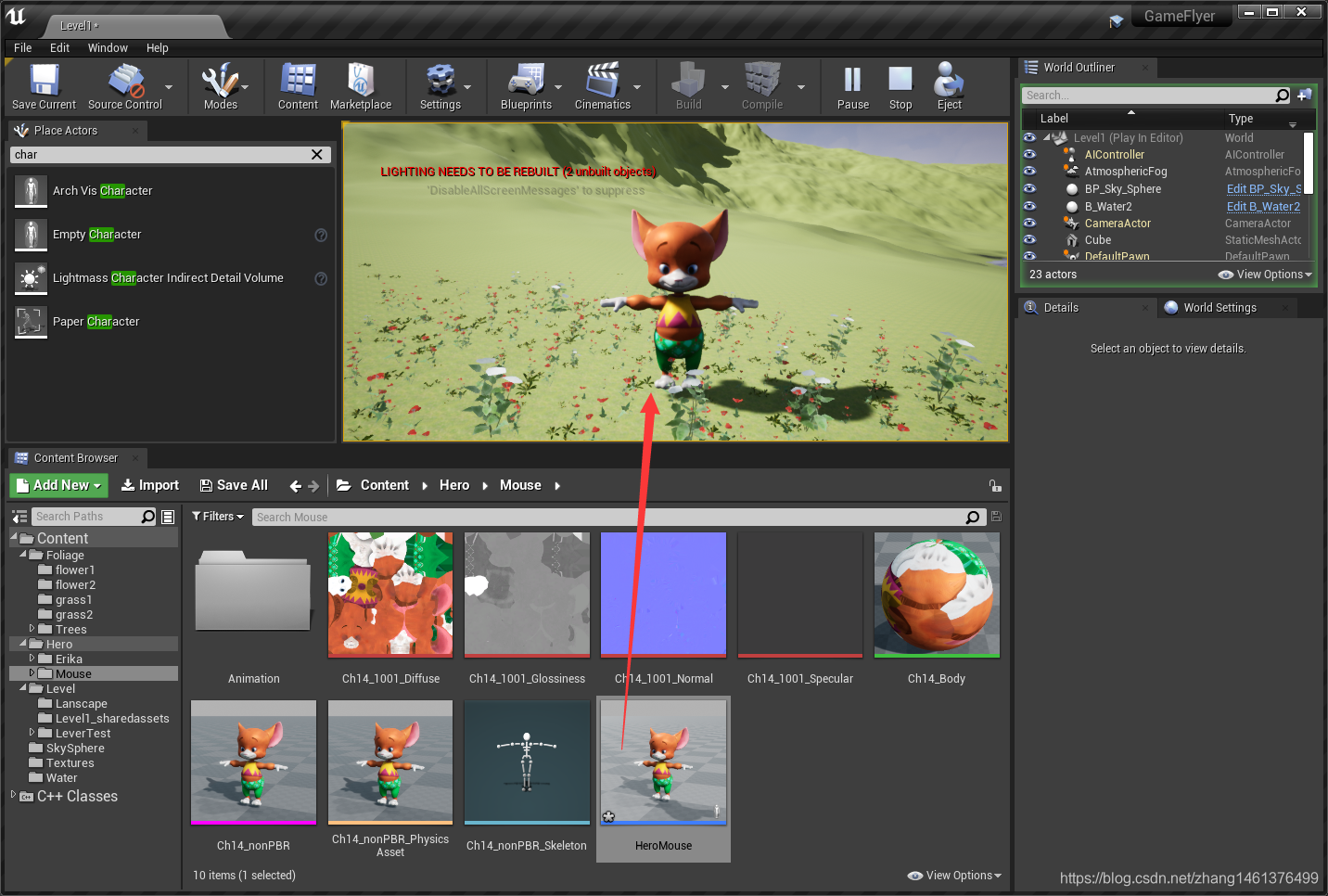Click the add folder icon in World Outliner

pyautogui.click(x=1305, y=96)
